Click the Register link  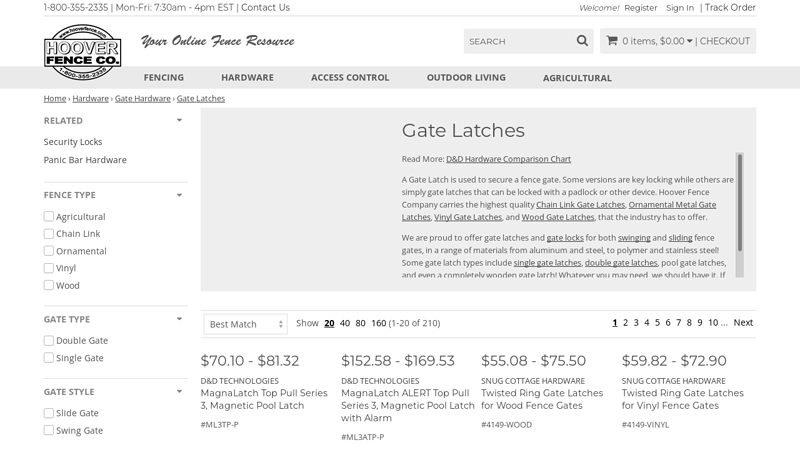(641, 8)
